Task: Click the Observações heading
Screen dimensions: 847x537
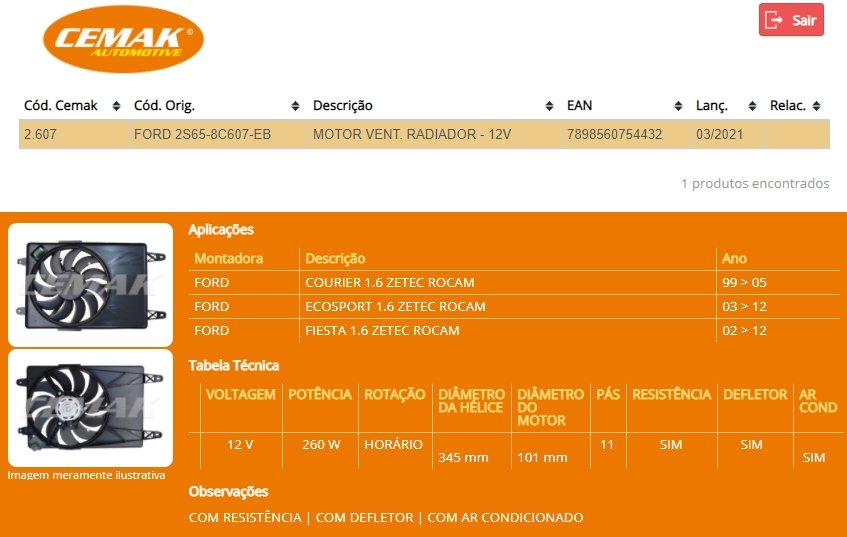Action: pyautogui.click(x=228, y=492)
